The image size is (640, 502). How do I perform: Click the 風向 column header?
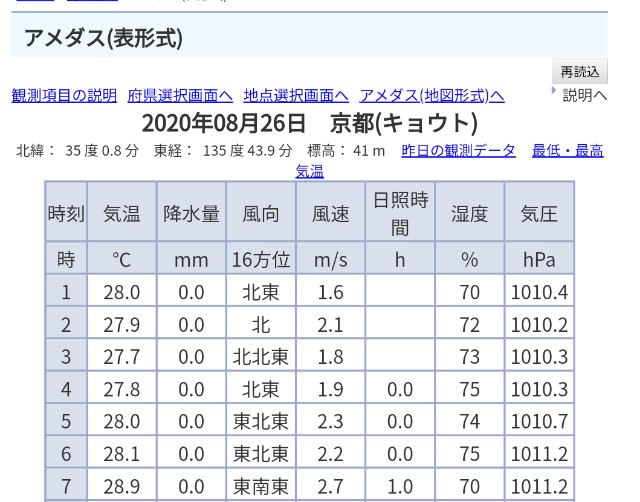tap(261, 212)
